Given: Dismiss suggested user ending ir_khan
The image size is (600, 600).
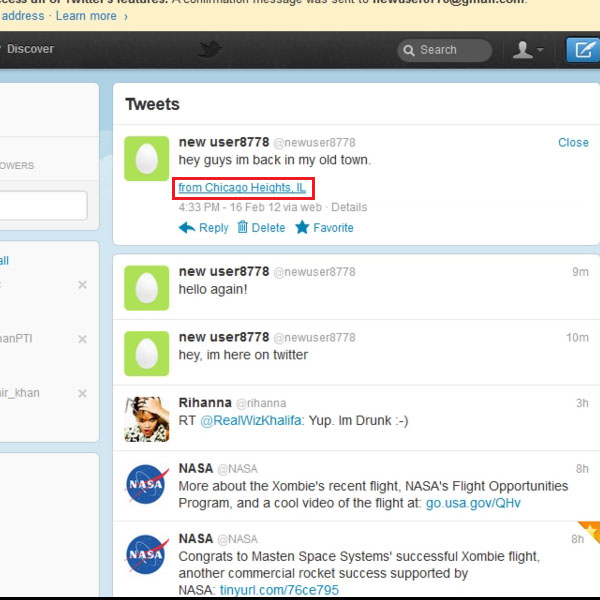Looking at the screenshot, I should click(82, 393).
